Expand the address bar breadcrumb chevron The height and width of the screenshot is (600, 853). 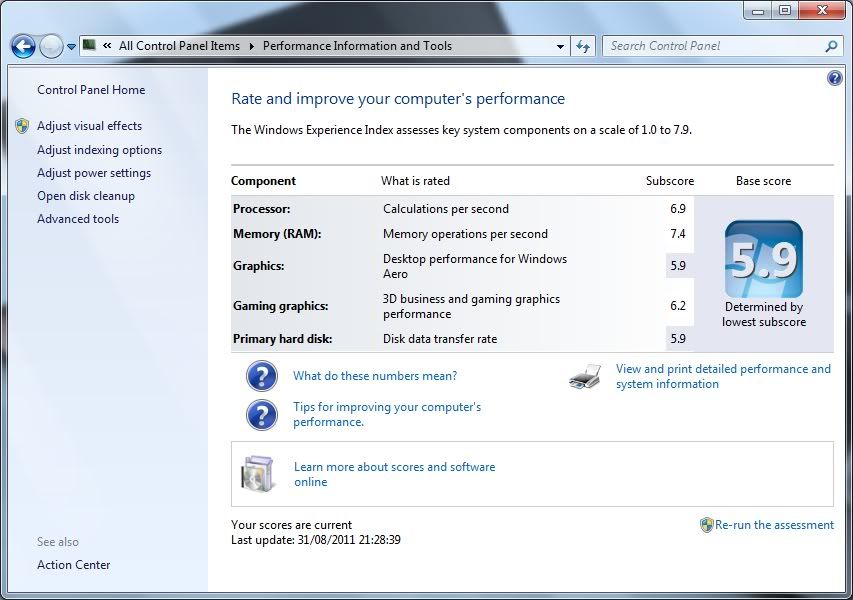(107, 46)
